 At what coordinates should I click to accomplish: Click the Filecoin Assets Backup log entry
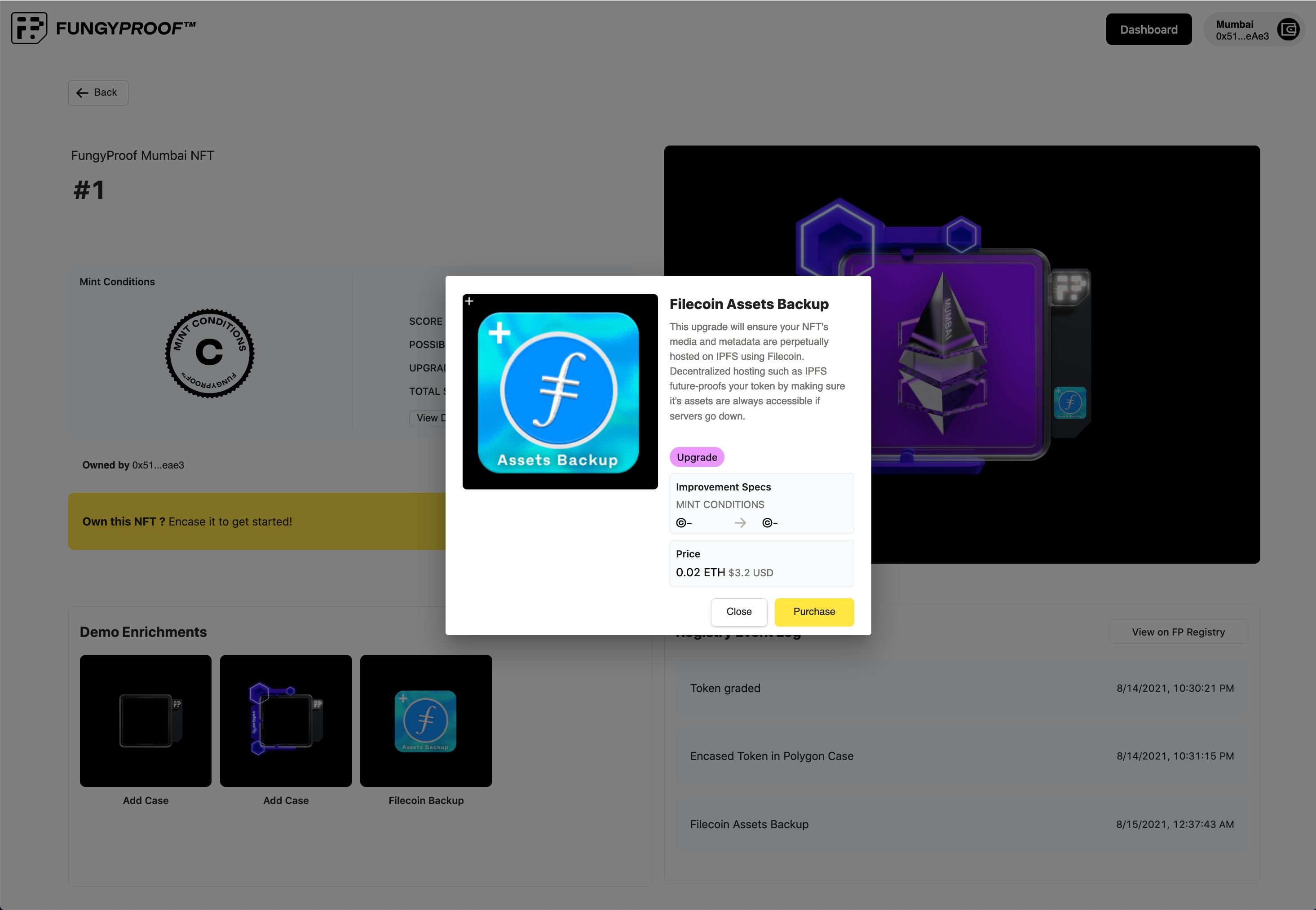[x=962, y=824]
